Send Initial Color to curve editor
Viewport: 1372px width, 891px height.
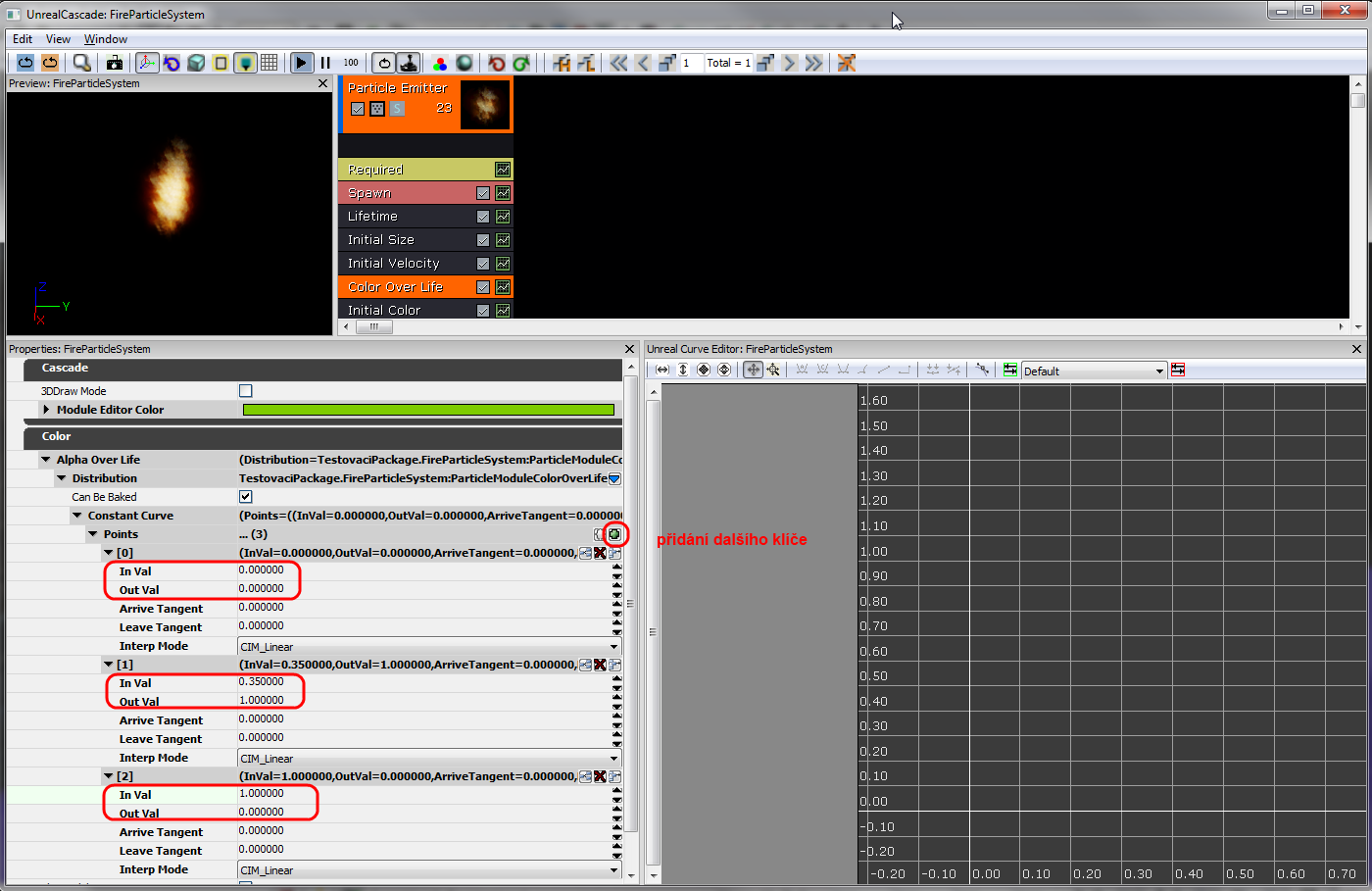pyautogui.click(x=503, y=311)
